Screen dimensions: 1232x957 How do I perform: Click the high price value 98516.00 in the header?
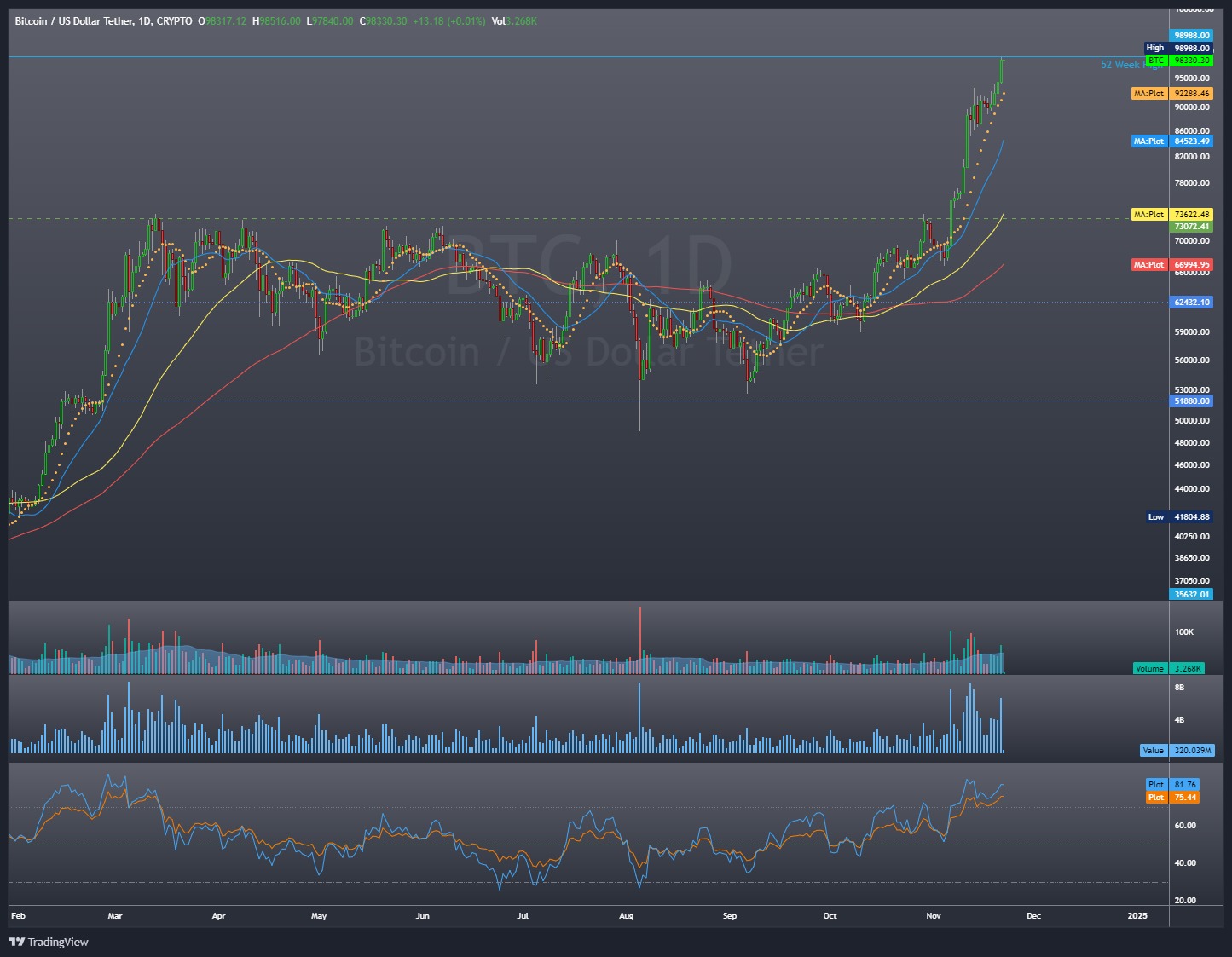(281, 21)
